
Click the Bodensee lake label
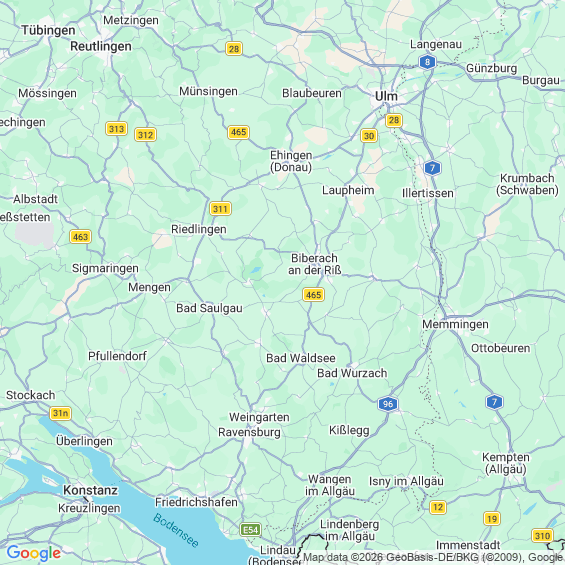pyautogui.click(x=176, y=530)
